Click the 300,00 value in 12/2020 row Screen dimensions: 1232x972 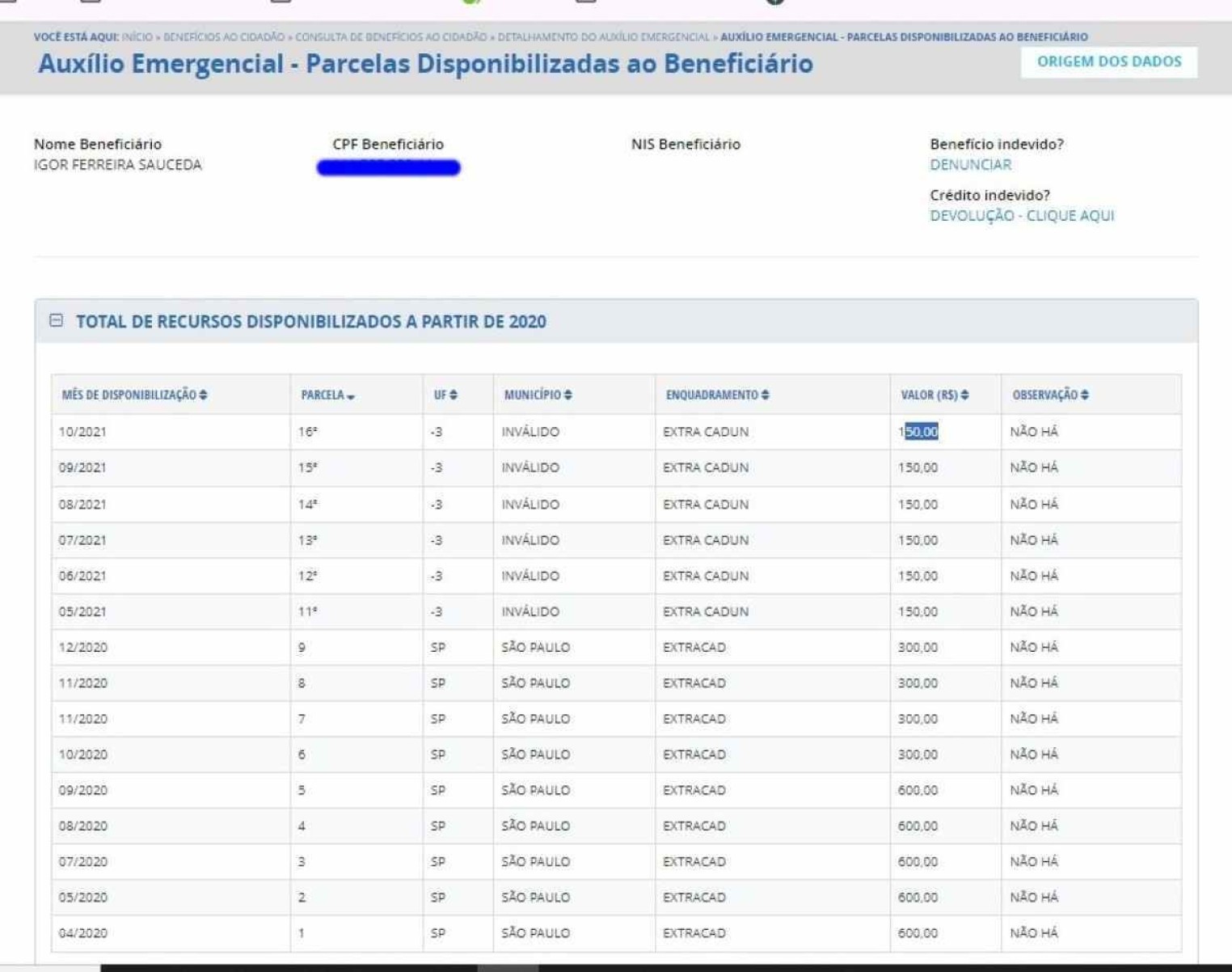(x=918, y=647)
